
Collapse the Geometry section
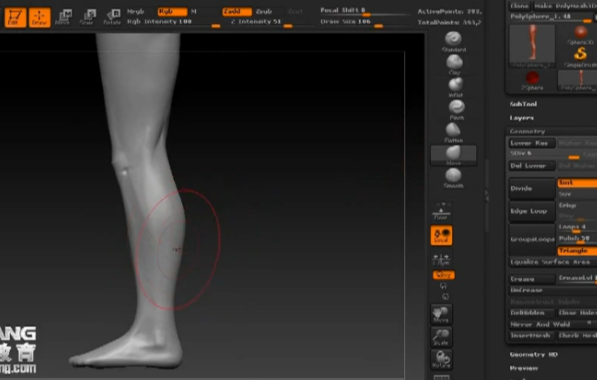click(527, 131)
